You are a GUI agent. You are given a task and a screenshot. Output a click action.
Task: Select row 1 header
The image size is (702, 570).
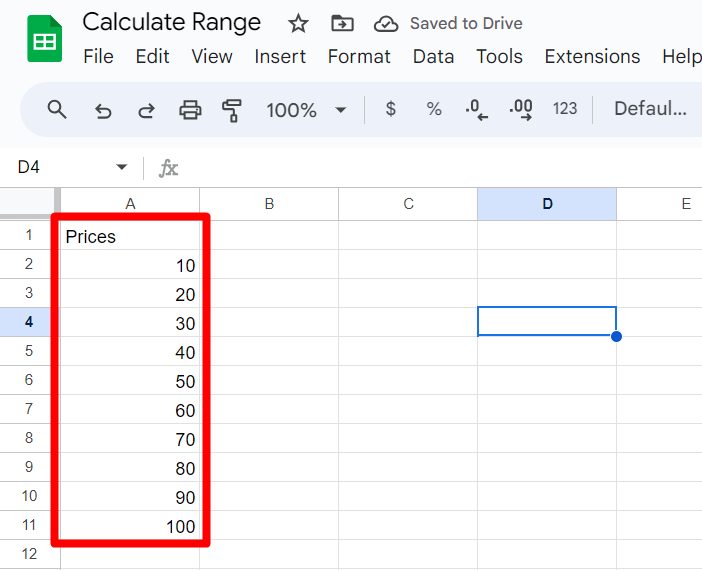pos(29,235)
